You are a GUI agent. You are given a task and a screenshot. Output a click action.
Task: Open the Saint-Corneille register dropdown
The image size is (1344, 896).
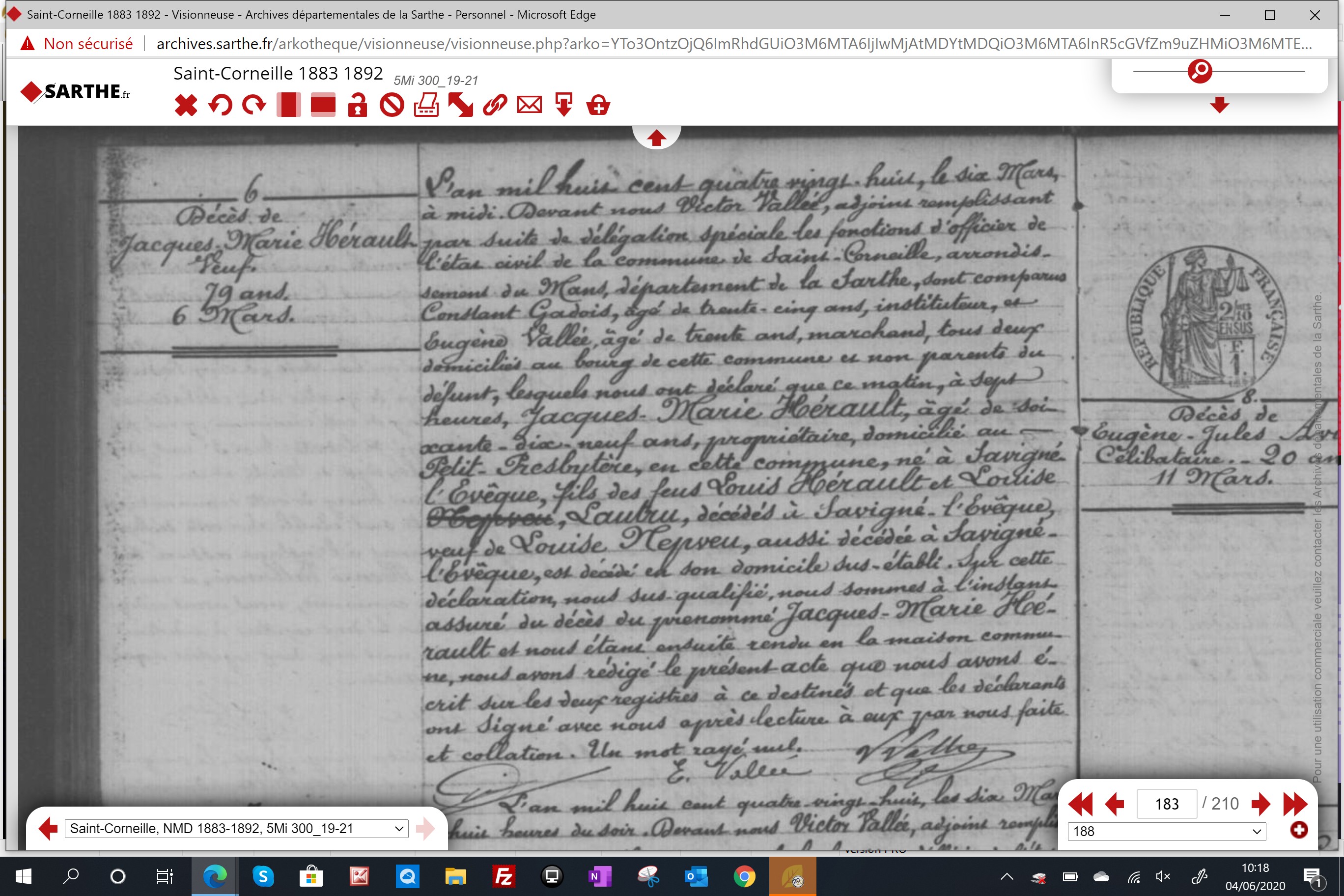237,828
